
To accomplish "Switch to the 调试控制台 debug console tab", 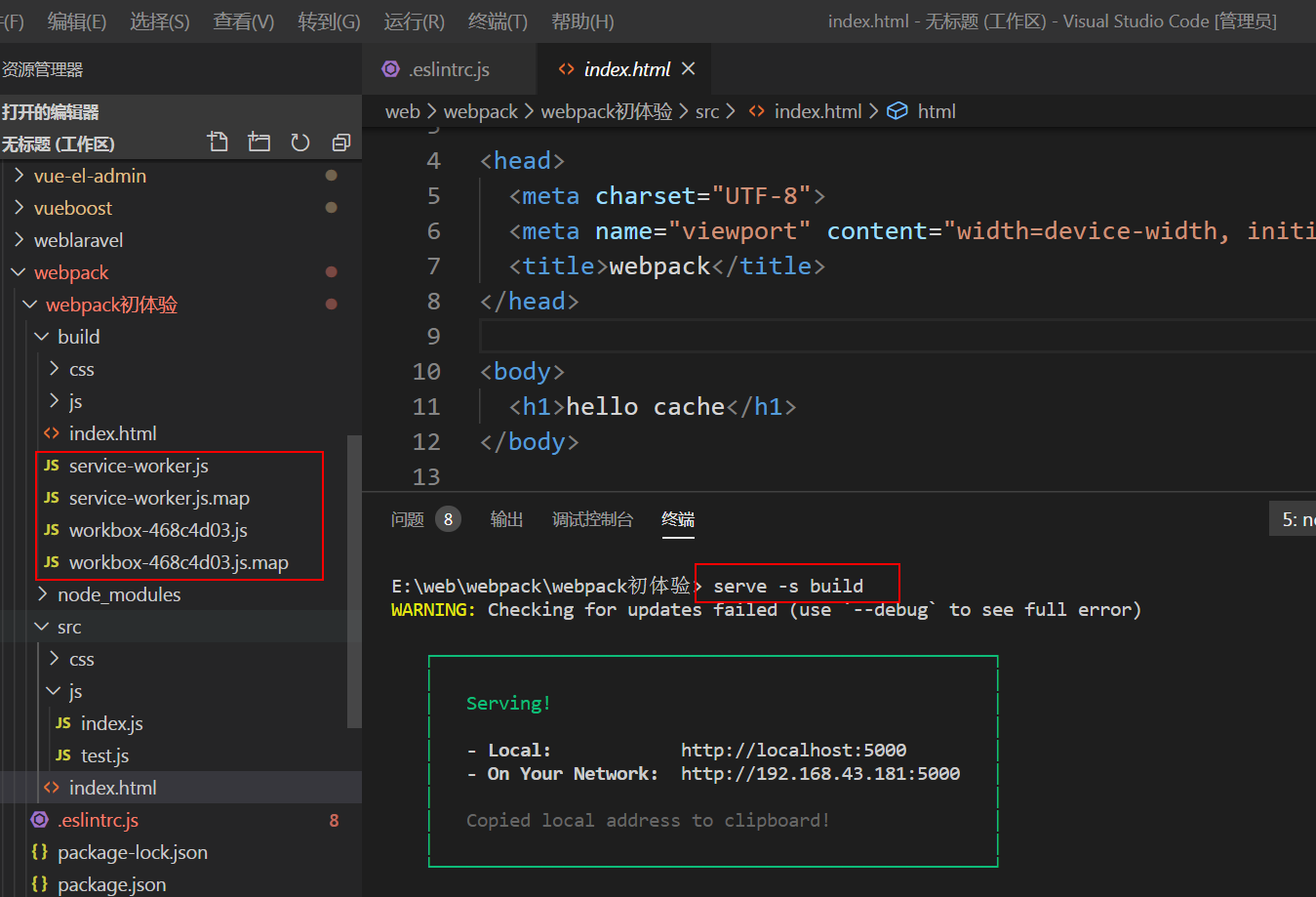I will click(x=592, y=519).
